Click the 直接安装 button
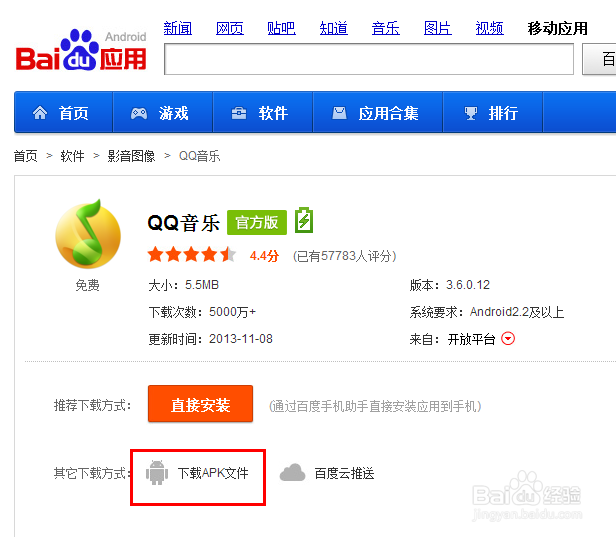Viewport: 616px width, 537px height. point(200,404)
